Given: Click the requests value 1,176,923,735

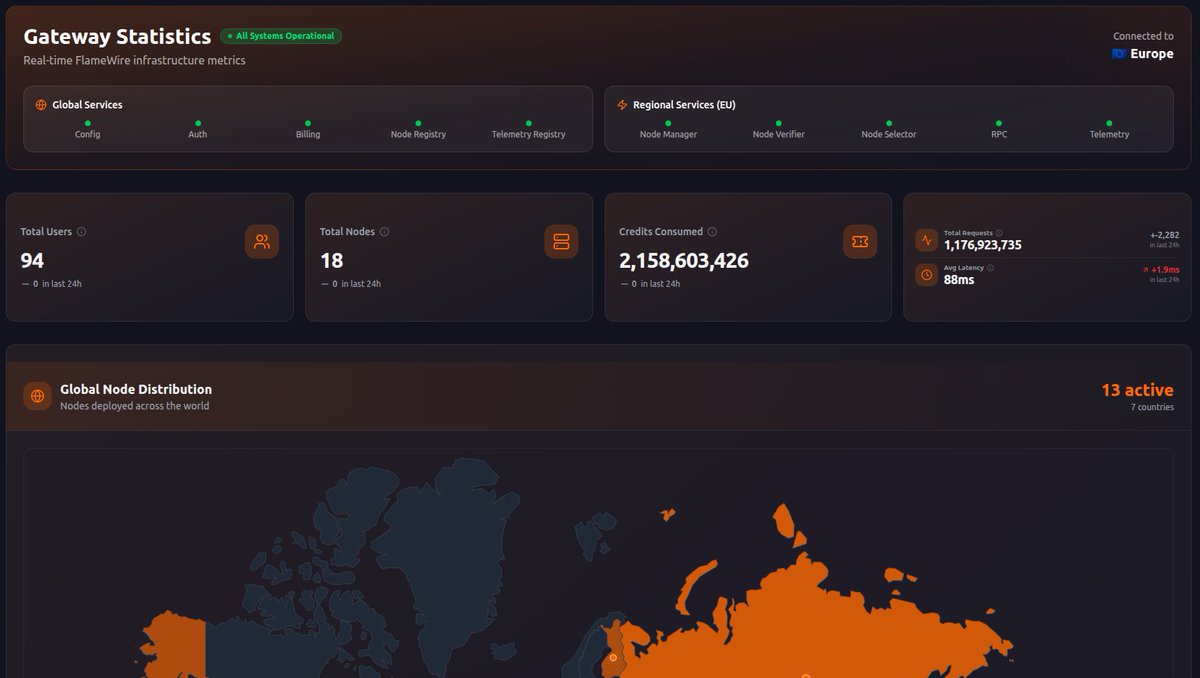Looking at the screenshot, I should 983,245.
